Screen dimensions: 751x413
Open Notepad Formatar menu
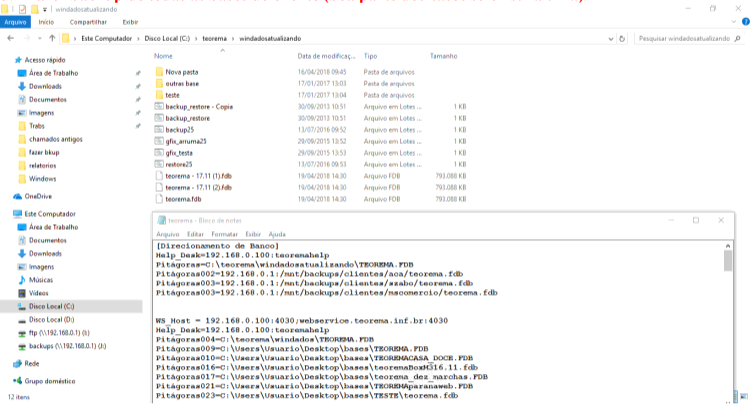click(x=225, y=234)
